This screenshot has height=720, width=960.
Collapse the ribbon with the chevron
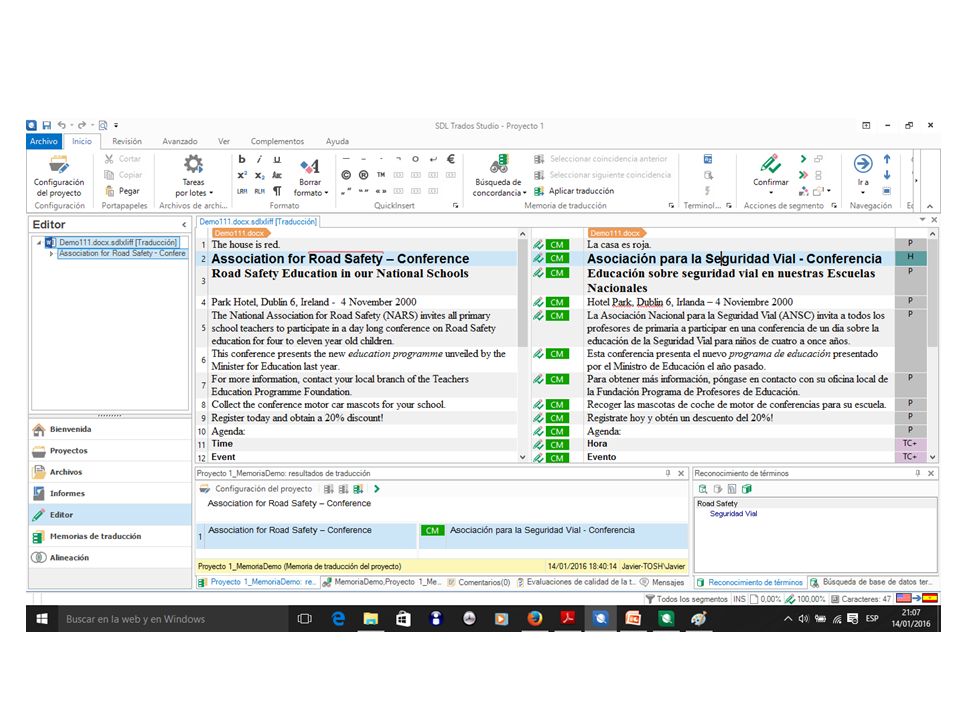point(930,206)
